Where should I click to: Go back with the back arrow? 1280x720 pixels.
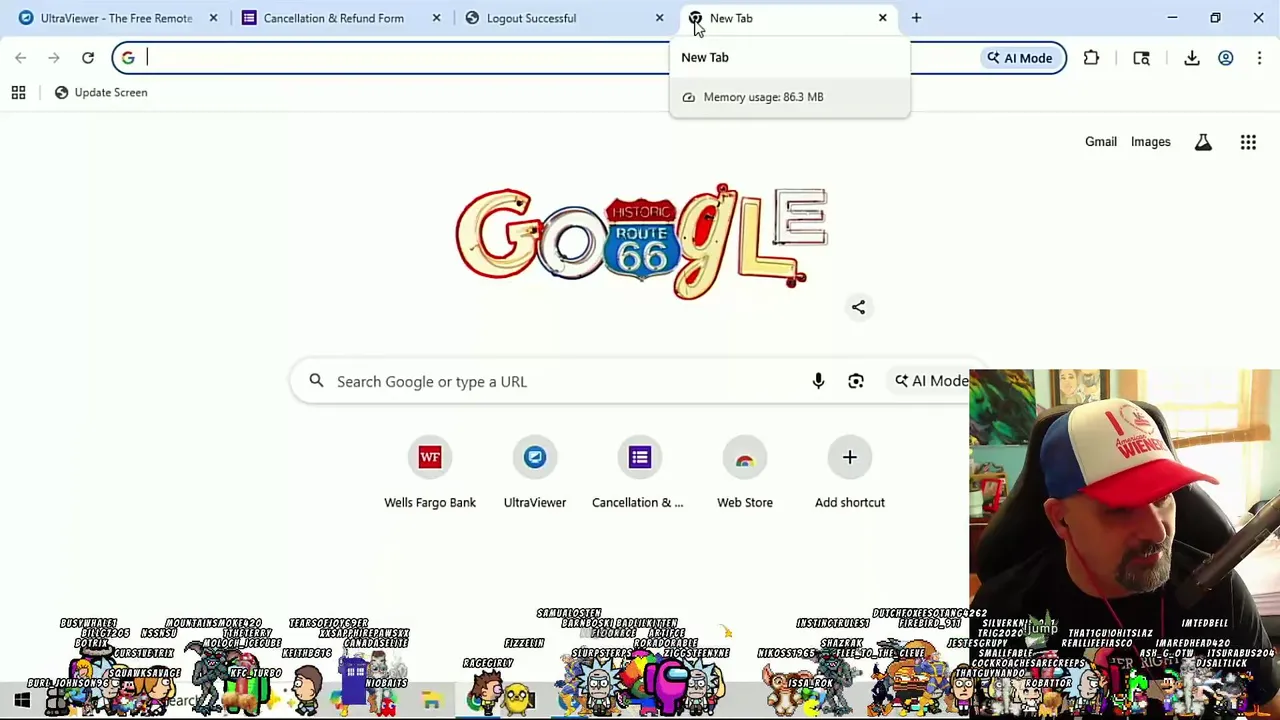[x=21, y=58]
